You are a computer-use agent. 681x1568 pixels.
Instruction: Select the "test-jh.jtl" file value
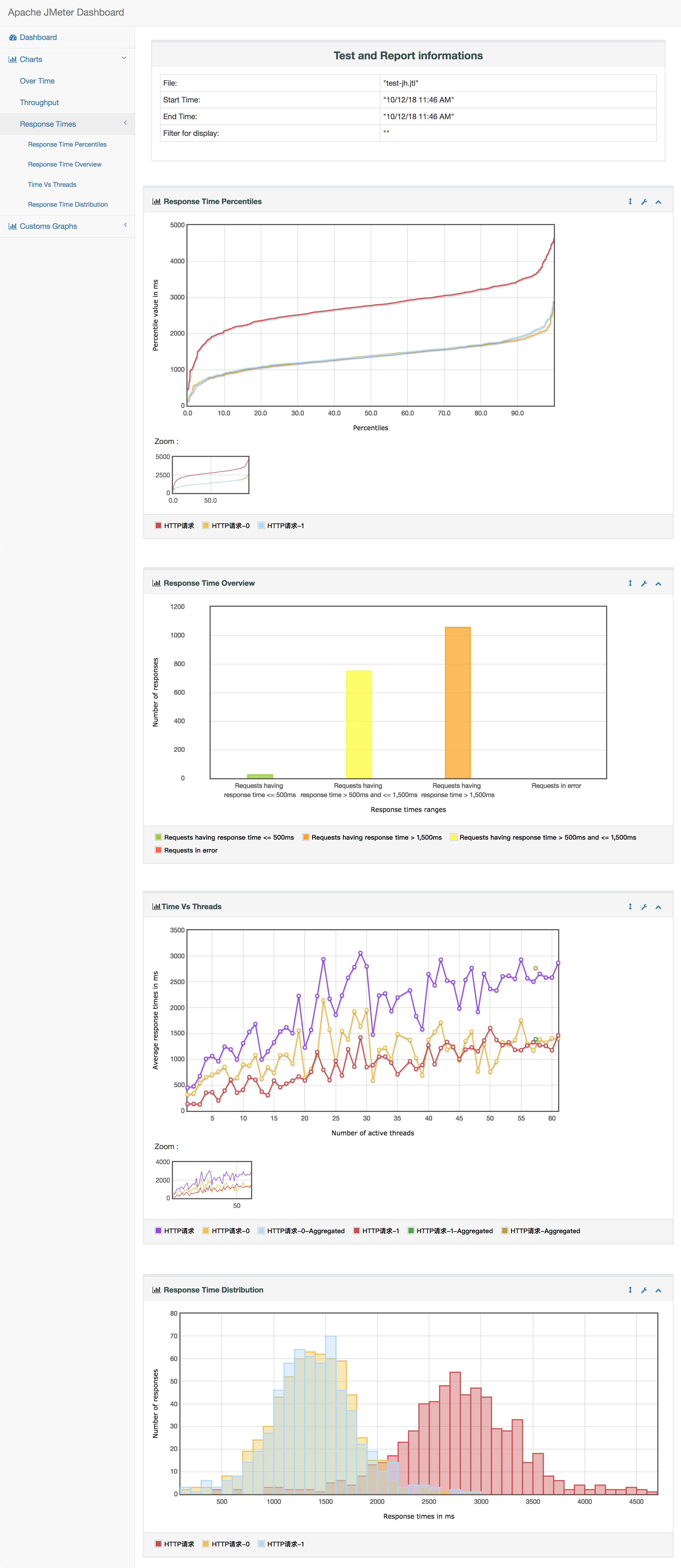(401, 83)
